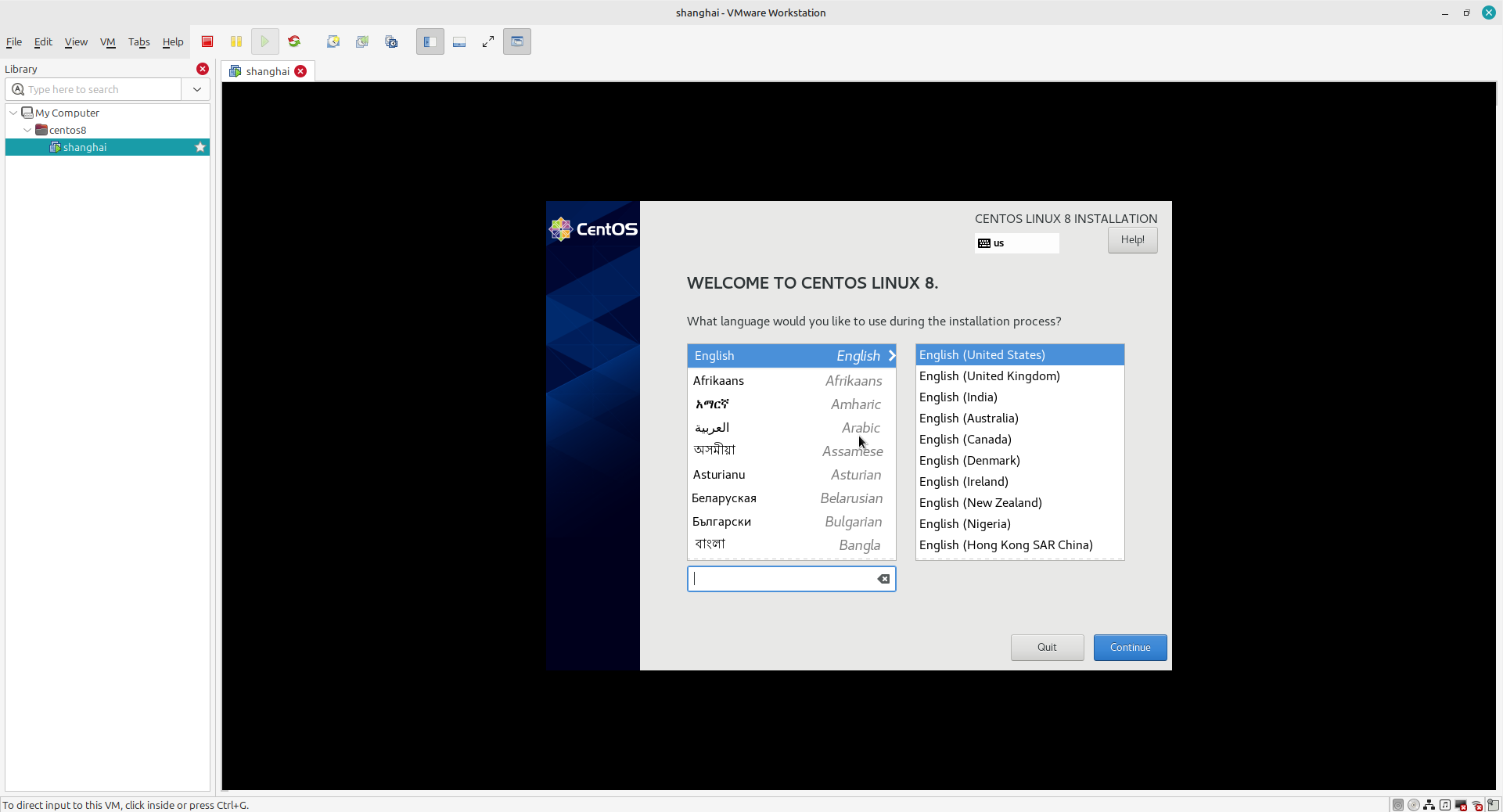
Task: Toggle the library sidebar view
Action: click(430, 41)
